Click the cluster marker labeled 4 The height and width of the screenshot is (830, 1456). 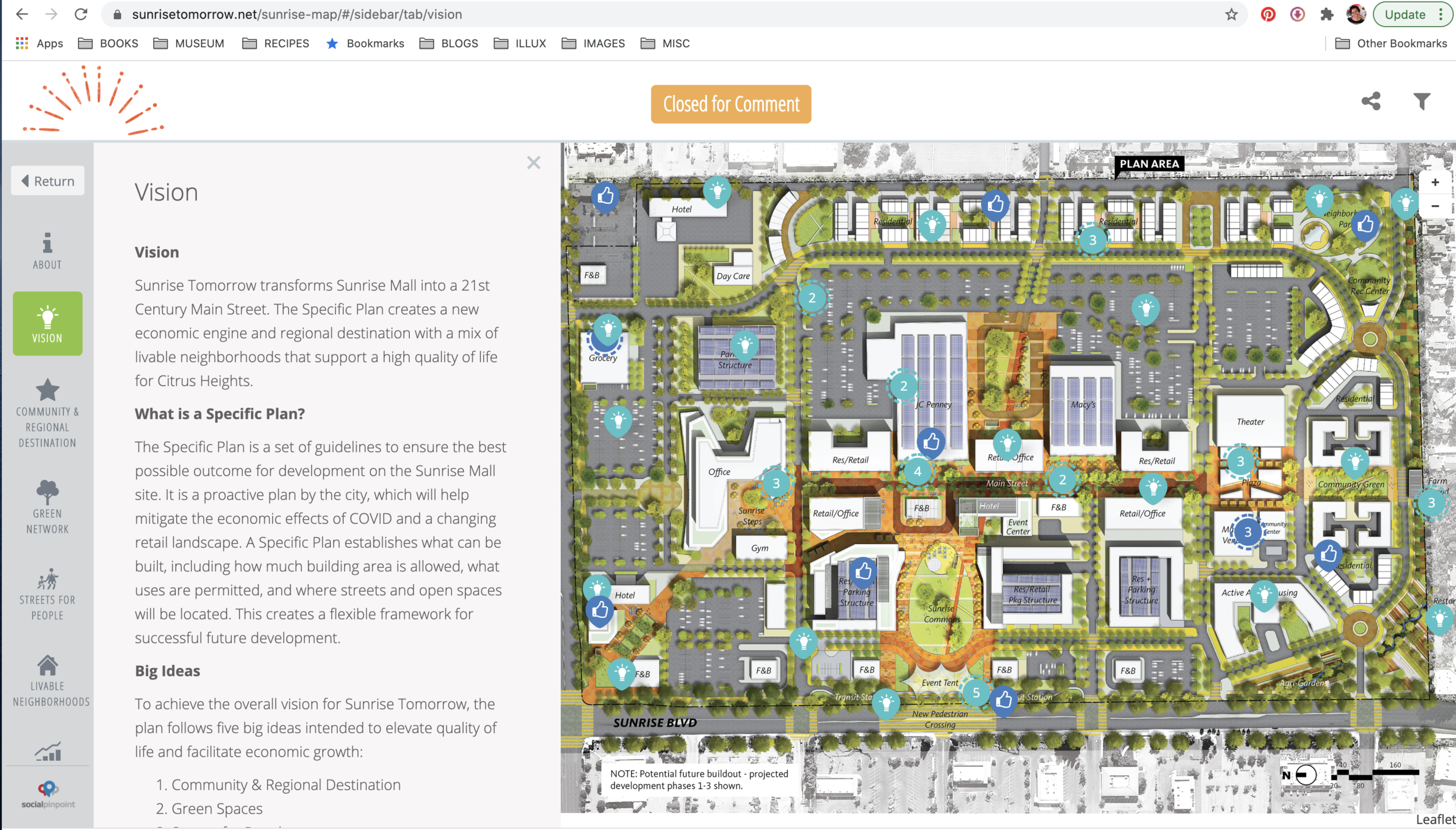click(917, 472)
